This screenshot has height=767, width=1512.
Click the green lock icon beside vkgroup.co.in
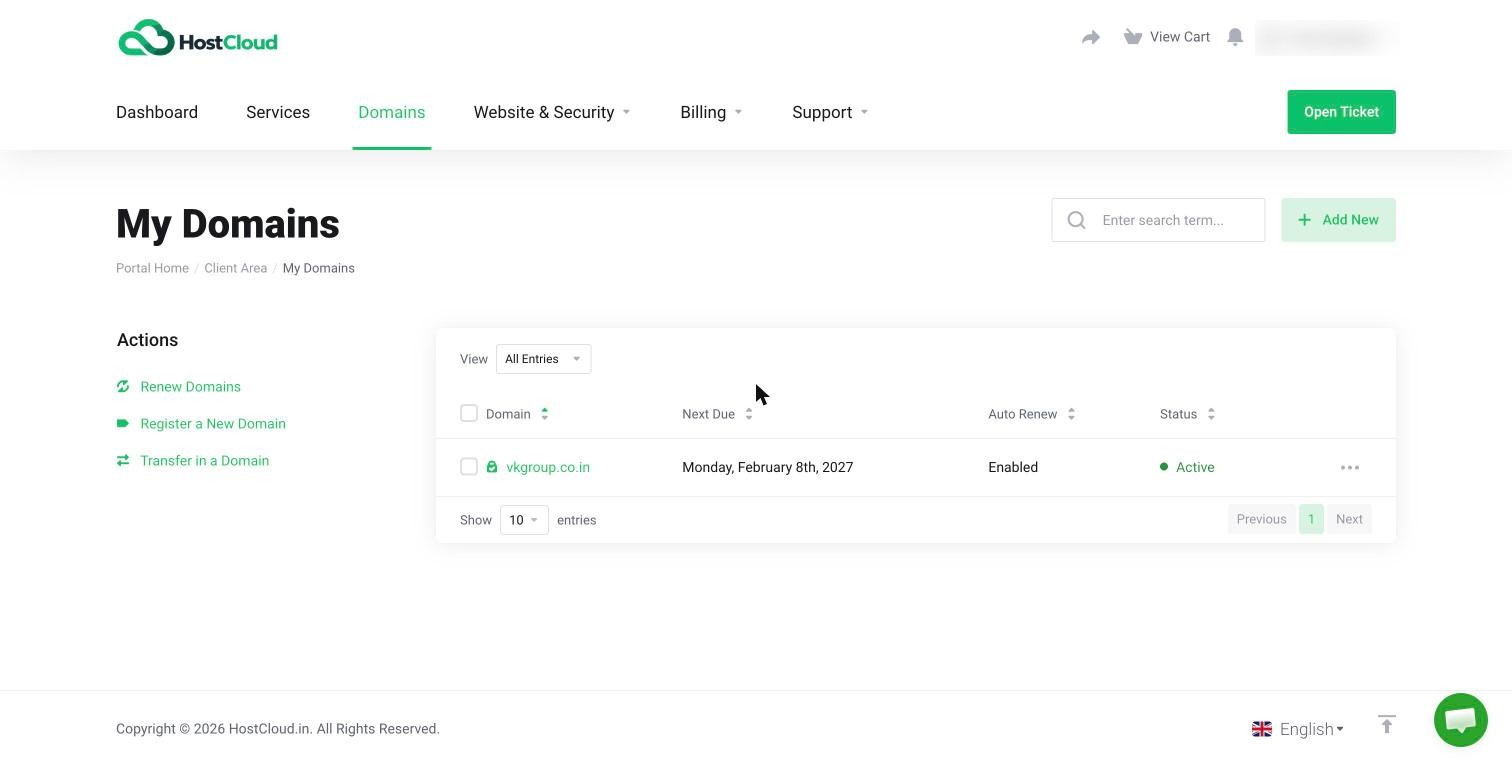(x=492, y=467)
